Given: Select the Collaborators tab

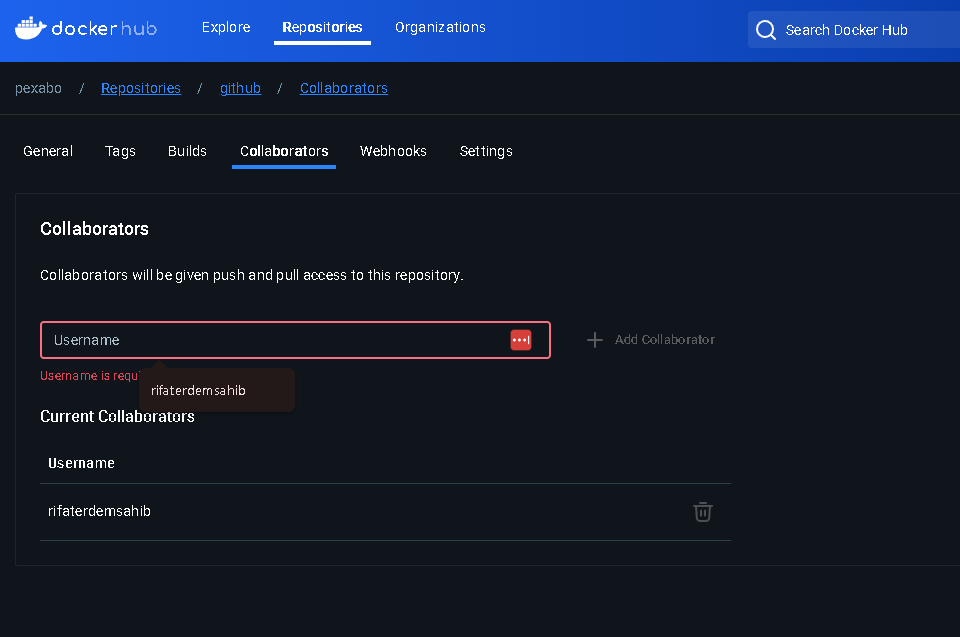Looking at the screenshot, I should click(284, 151).
